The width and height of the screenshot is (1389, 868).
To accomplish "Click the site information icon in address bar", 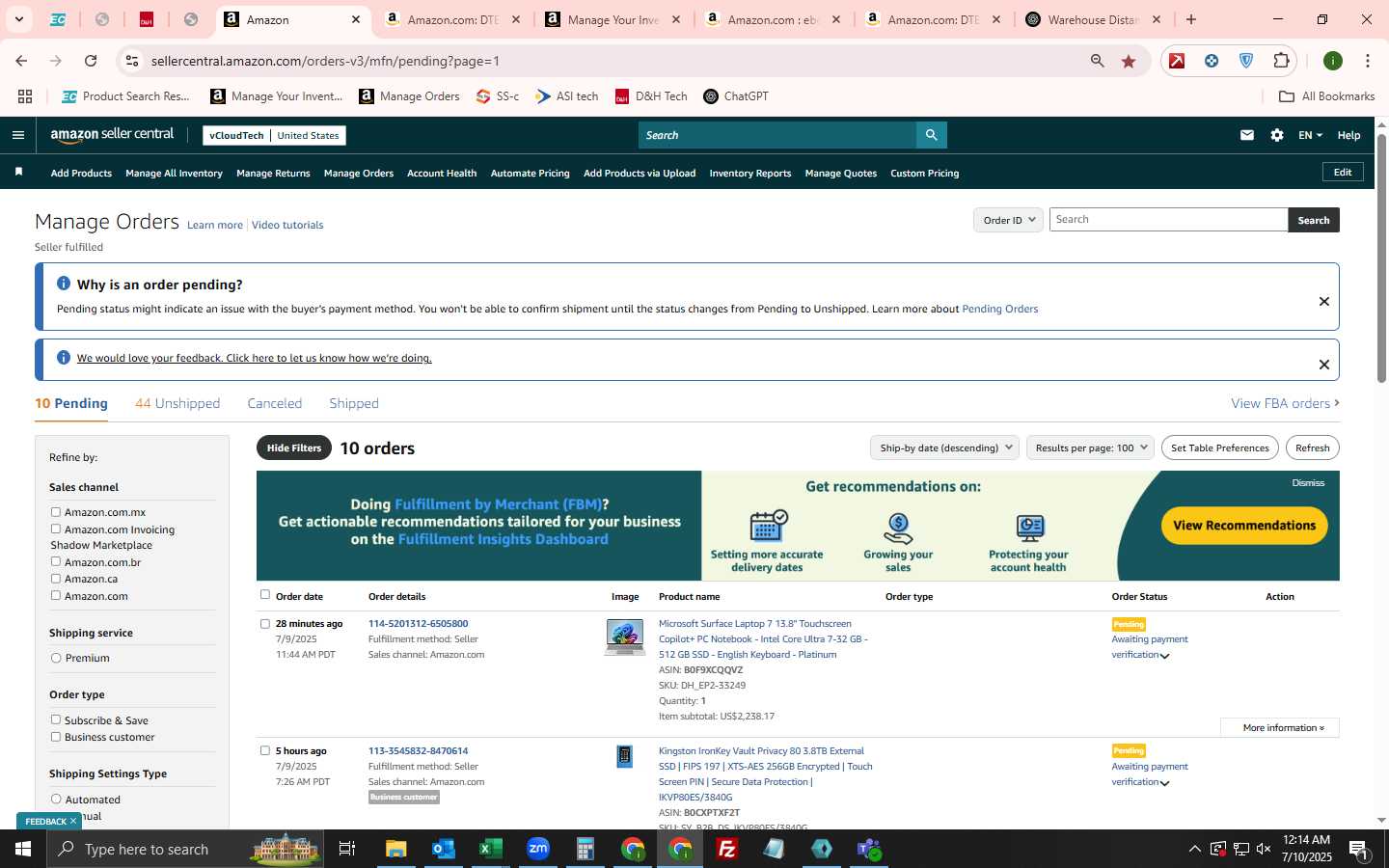I will pos(131,61).
